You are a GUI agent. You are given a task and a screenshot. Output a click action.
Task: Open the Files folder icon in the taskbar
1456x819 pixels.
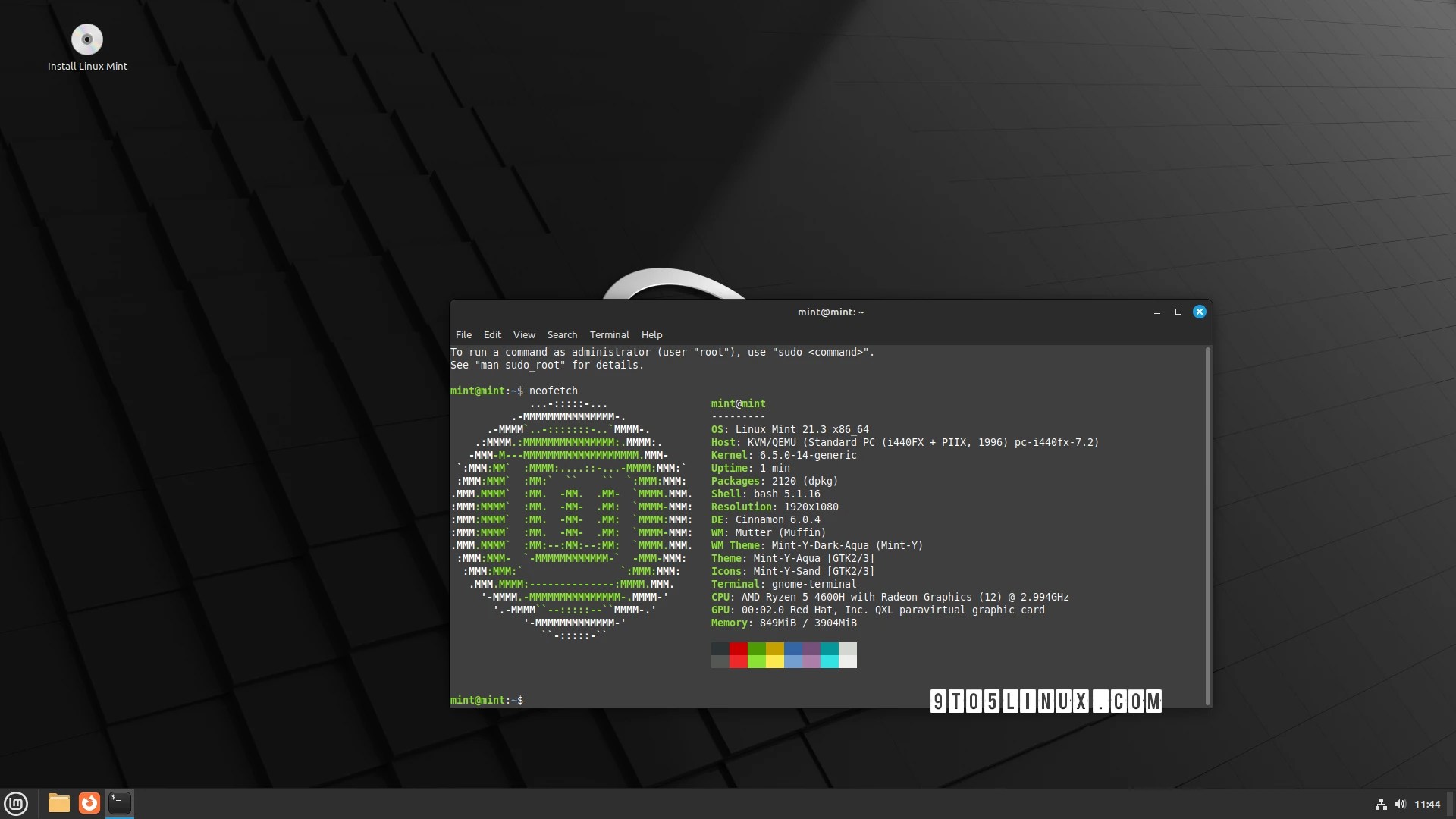pos(58,803)
